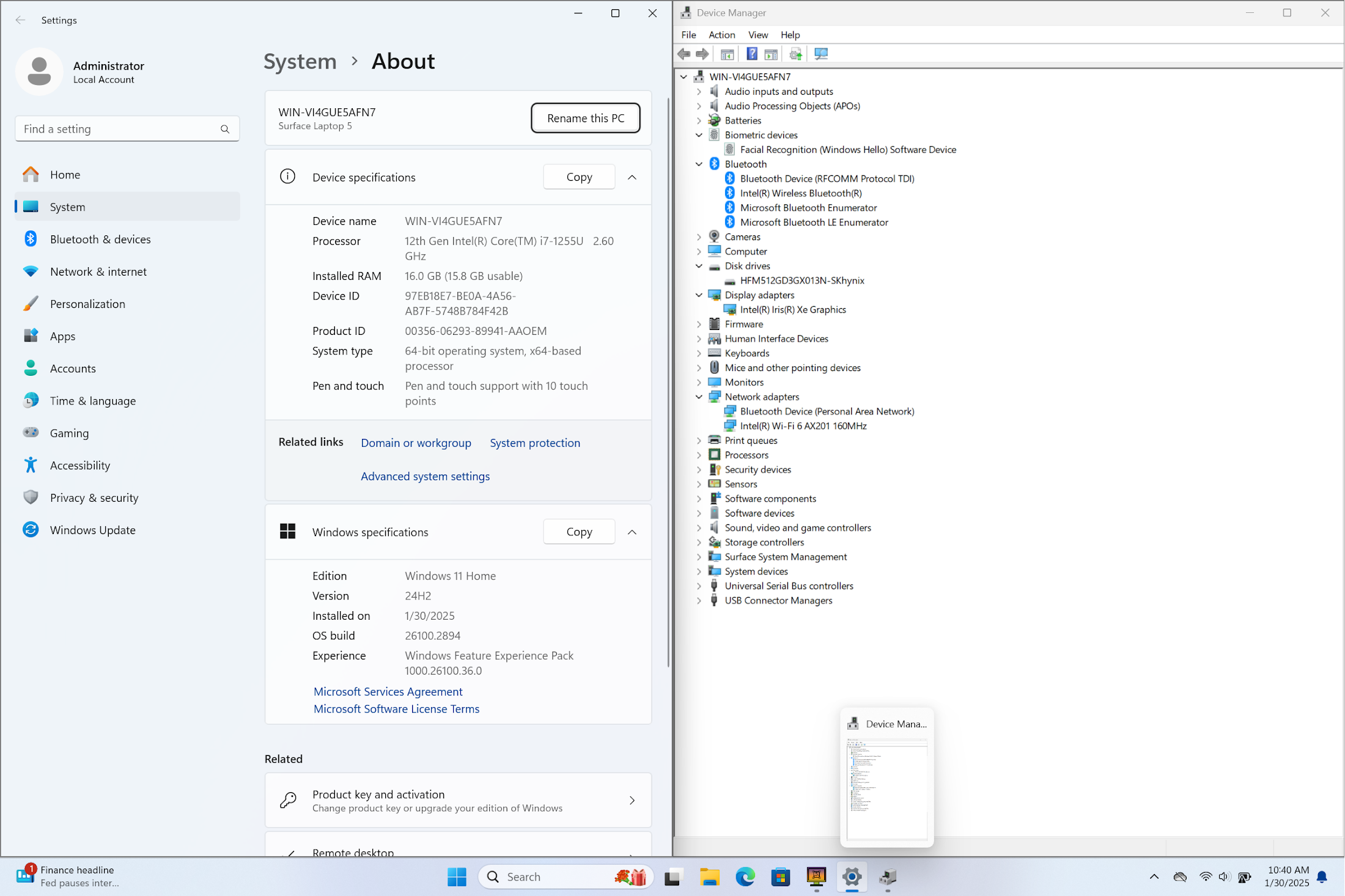Viewport: 1345px width, 896px height.
Task: Open Domain or workgroup link
Action: 416,443
